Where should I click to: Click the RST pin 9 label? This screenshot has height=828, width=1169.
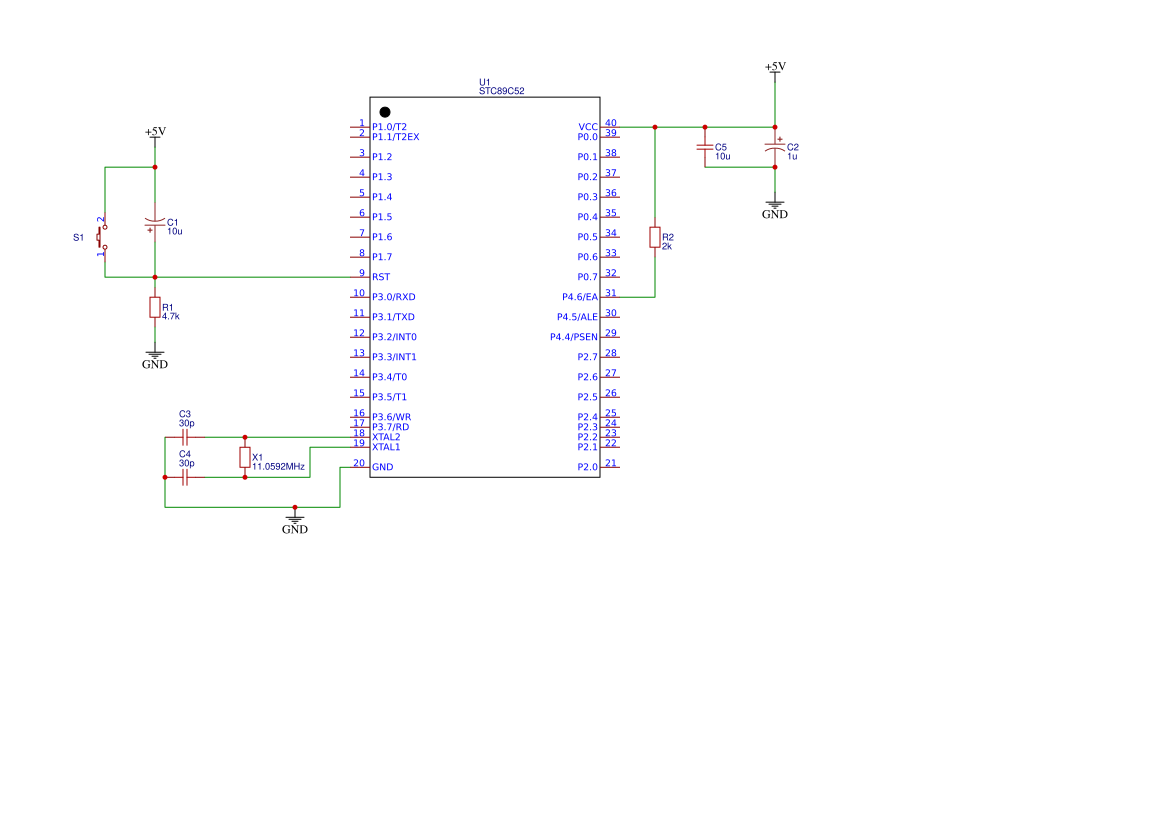coord(381,277)
